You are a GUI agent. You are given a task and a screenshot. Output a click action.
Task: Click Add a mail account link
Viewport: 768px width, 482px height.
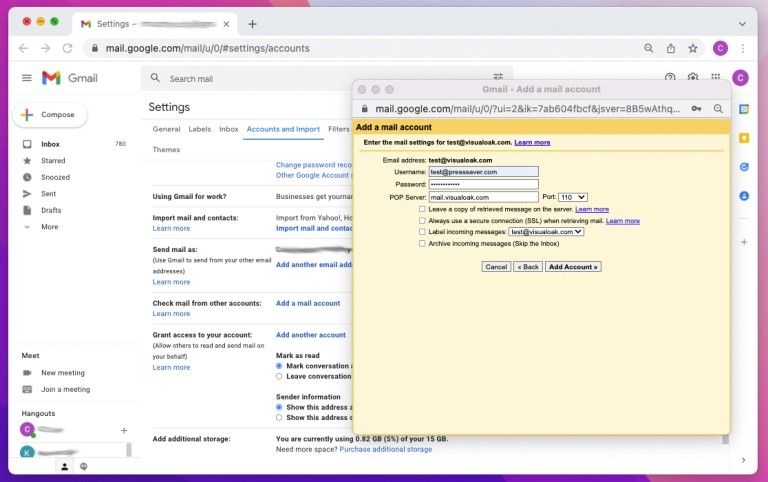pyautogui.click(x=308, y=303)
